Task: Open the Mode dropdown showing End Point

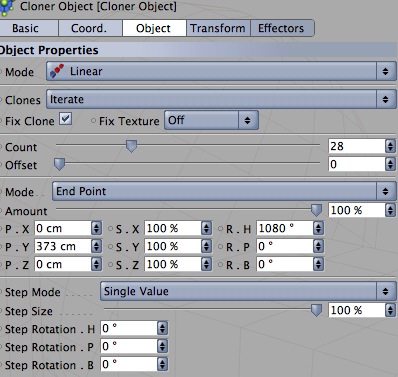Action: [224, 191]
